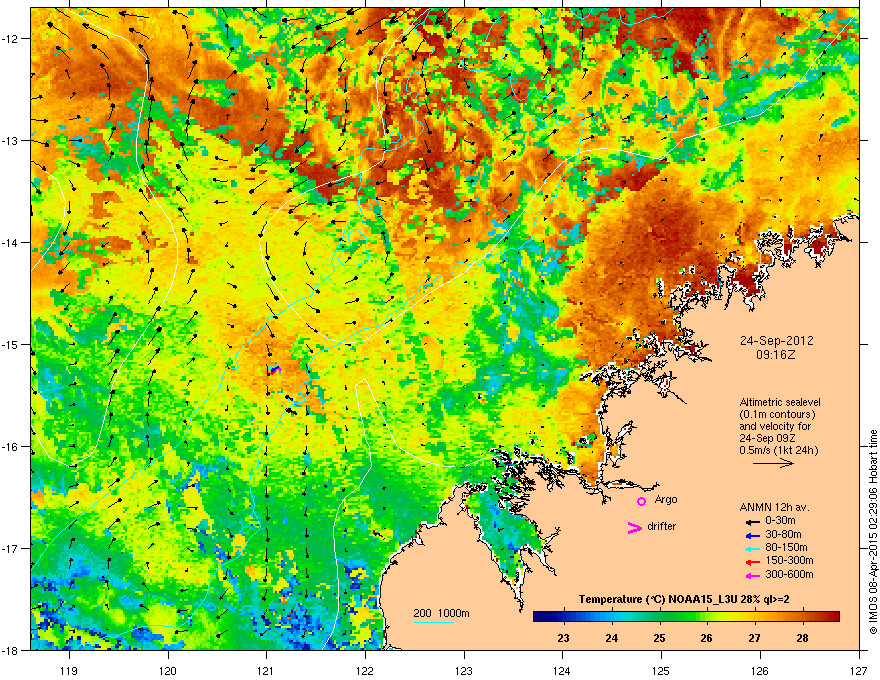Click the 0-30m depth range label

pyautogui.click(x=780, y=521)
